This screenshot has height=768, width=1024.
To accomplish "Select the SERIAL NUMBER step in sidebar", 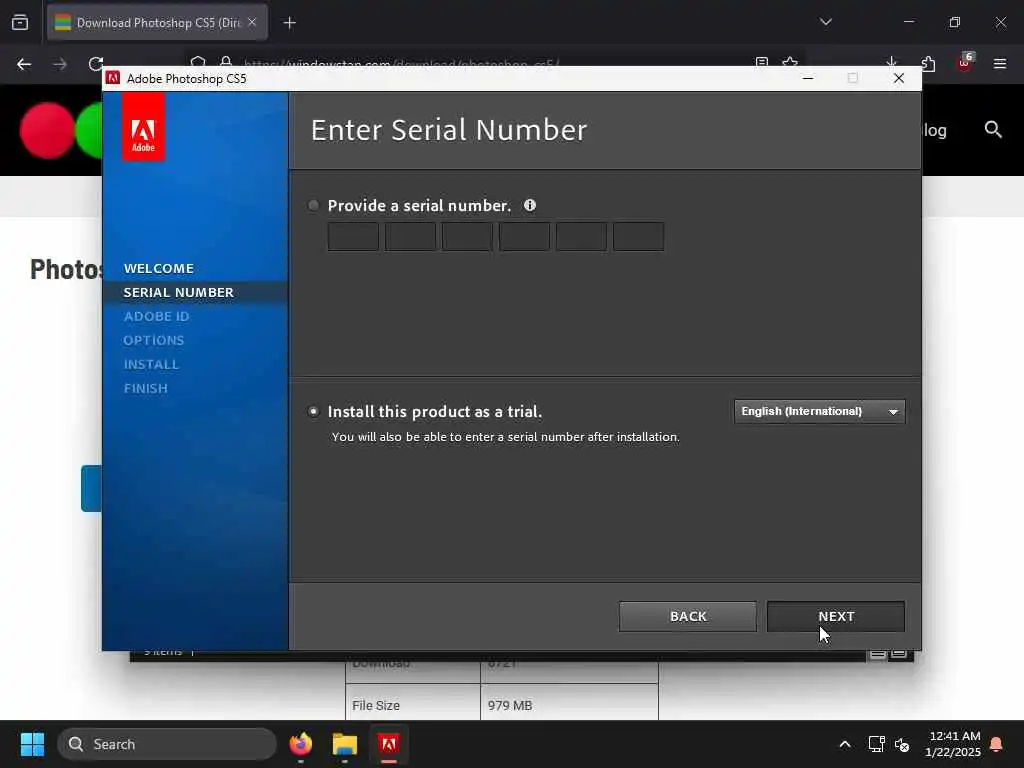I will coord(178,293).
